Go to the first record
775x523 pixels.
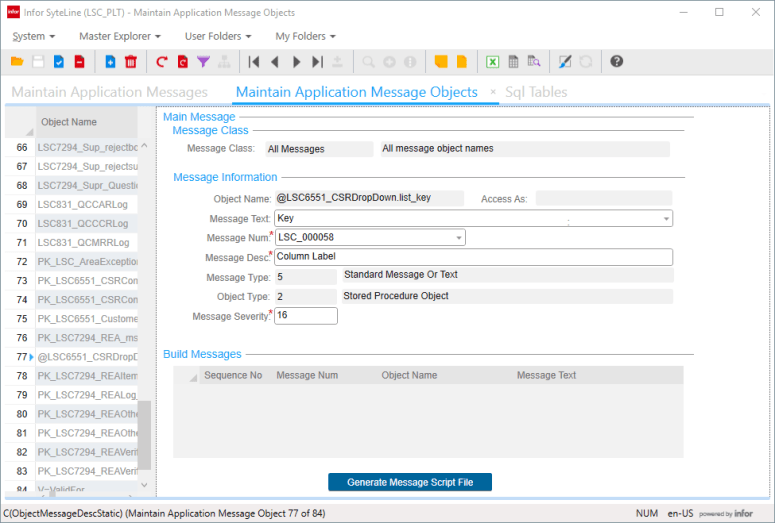(254, 62)
